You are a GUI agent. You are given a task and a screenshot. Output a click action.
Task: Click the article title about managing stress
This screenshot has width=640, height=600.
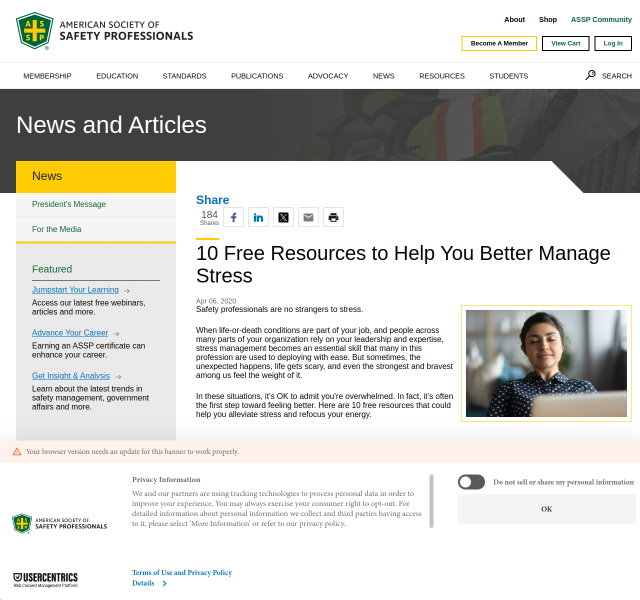coord(403,264)
